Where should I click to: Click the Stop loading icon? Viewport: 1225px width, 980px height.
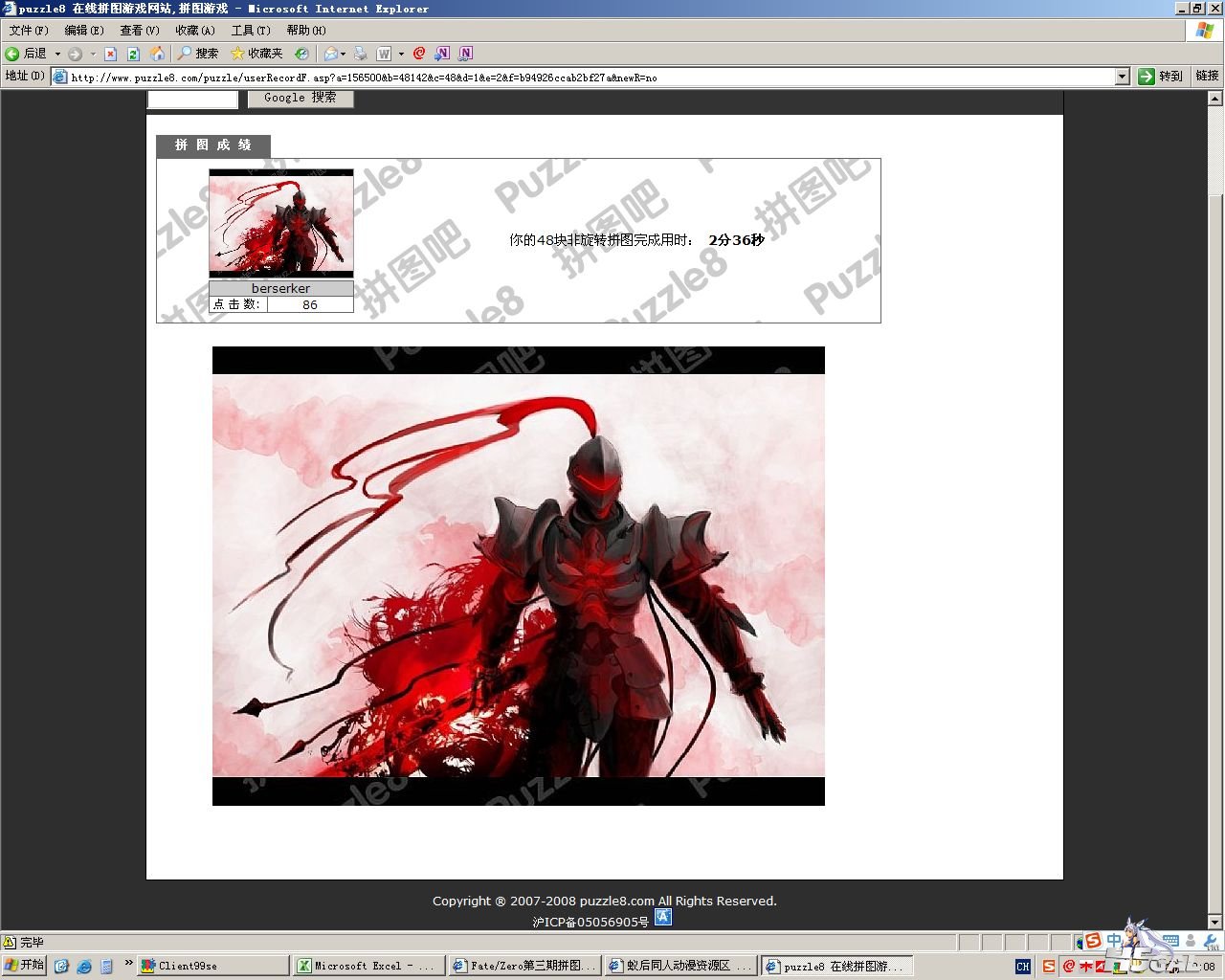[110, 54]
